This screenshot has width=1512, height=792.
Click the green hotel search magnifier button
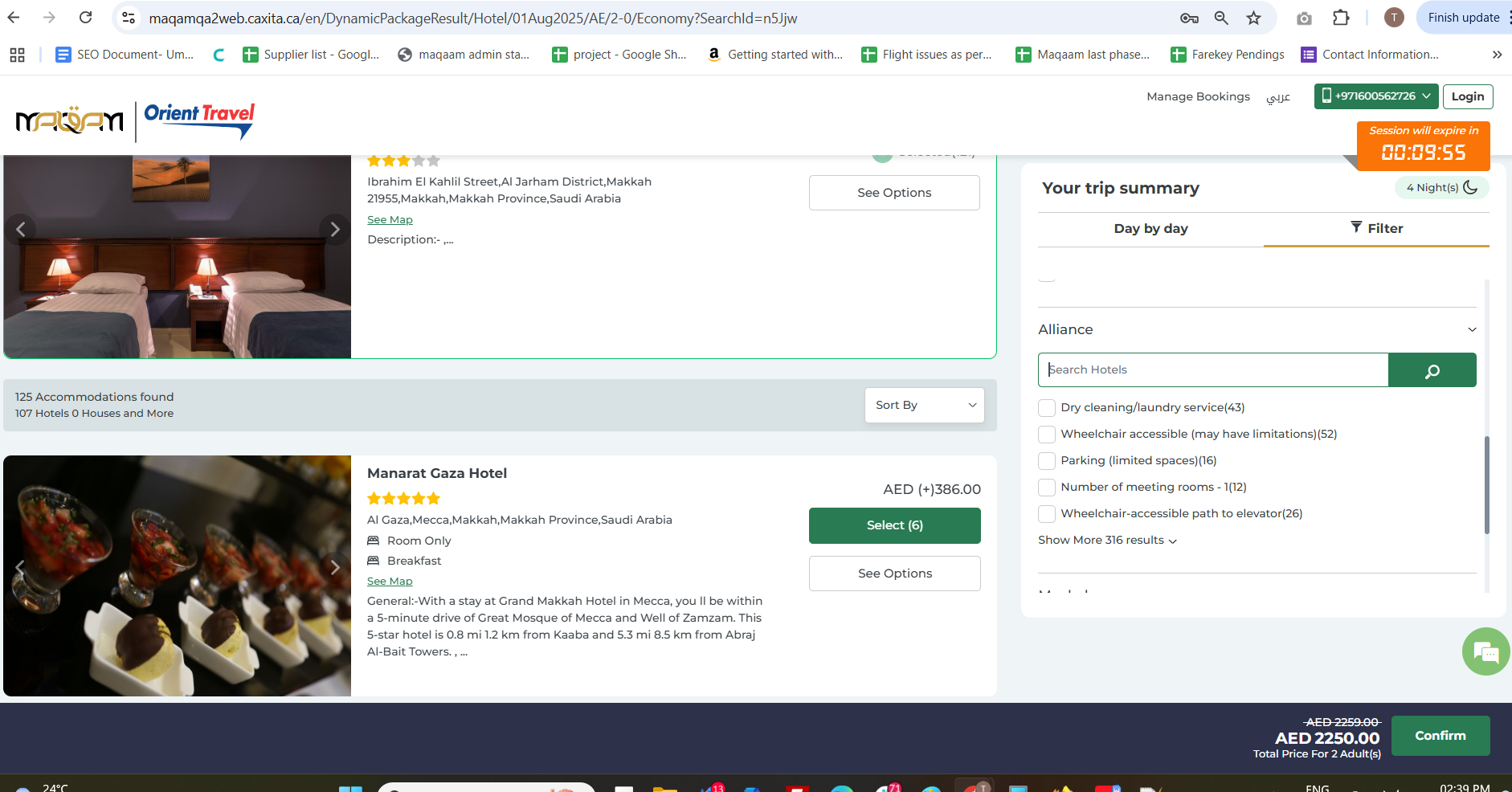(1432, 370)
